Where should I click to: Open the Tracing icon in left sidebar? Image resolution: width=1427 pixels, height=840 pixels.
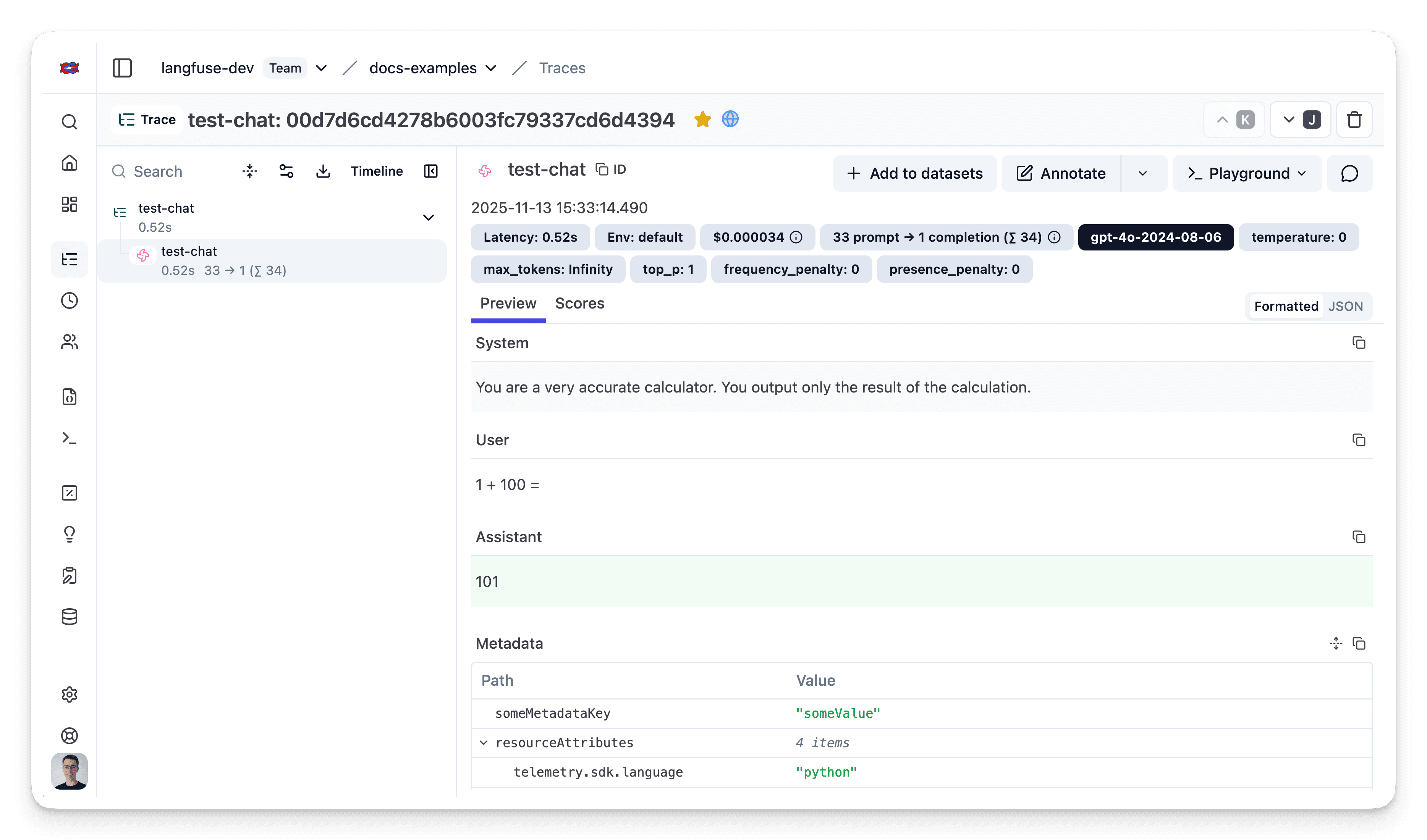pos(69,259)
